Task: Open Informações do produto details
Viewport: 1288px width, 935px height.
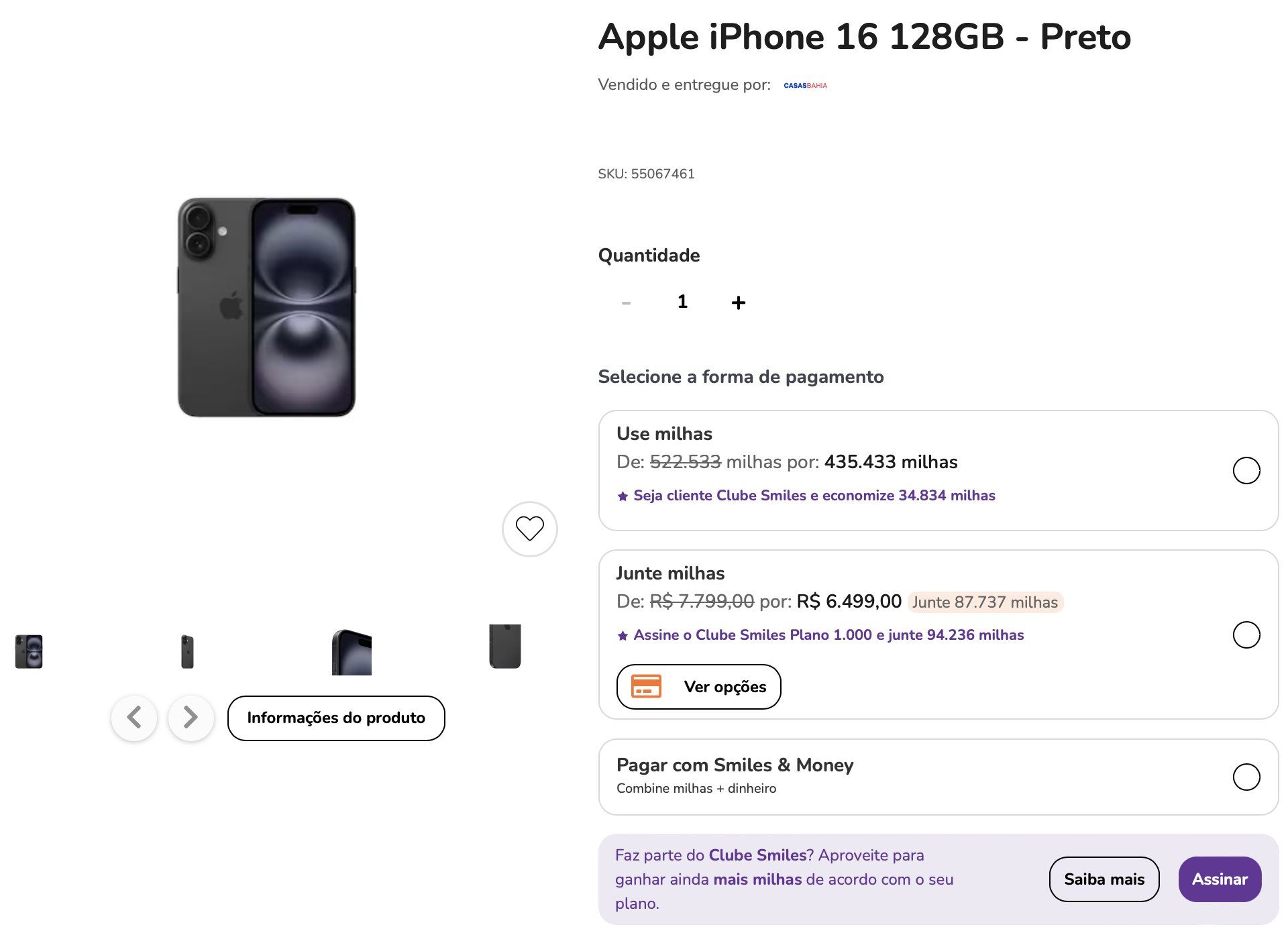Action: (336, 718)
